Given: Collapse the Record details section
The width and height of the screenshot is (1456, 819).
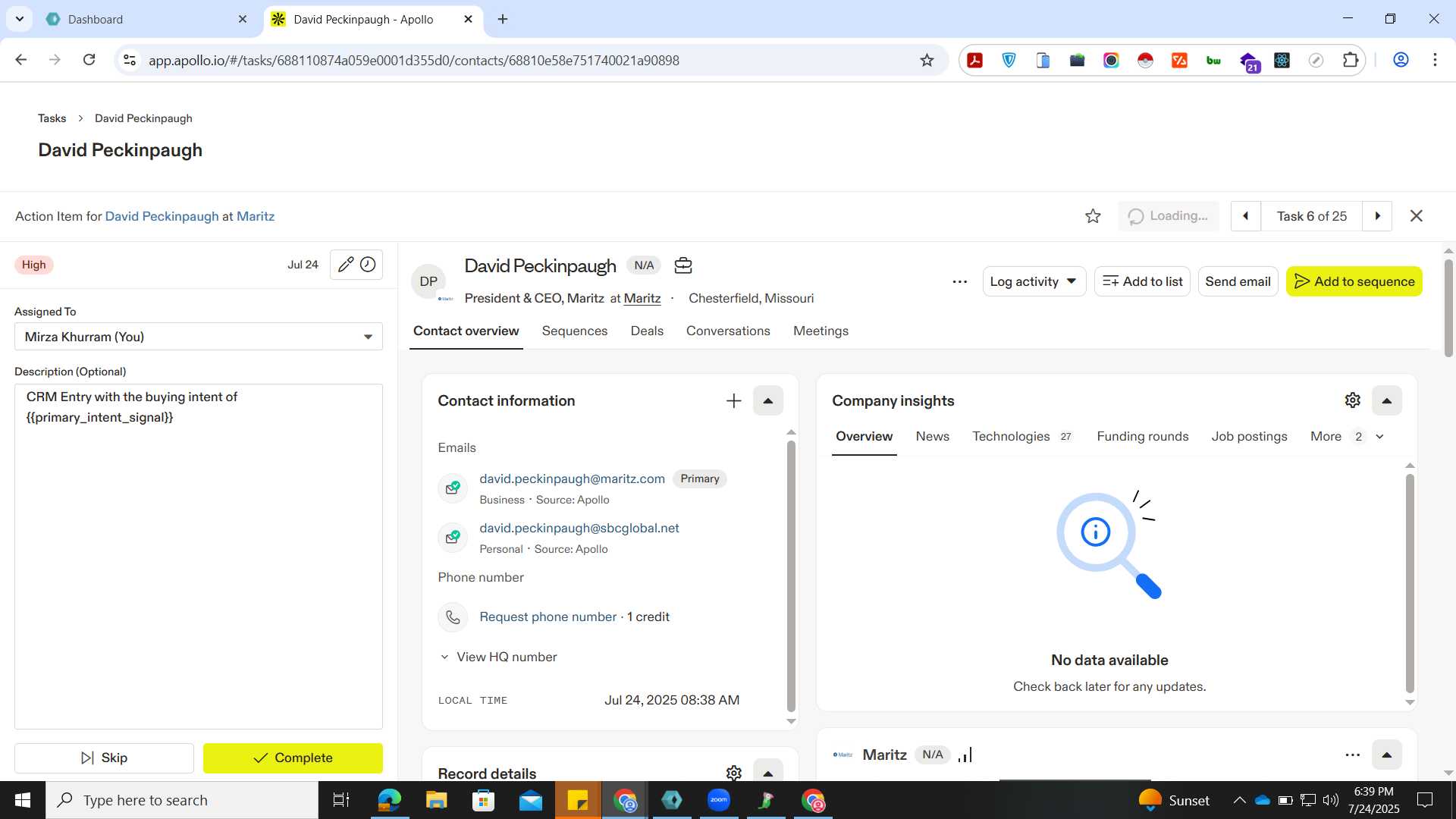Looking at the screenshot, I should (x=768, y=771).
